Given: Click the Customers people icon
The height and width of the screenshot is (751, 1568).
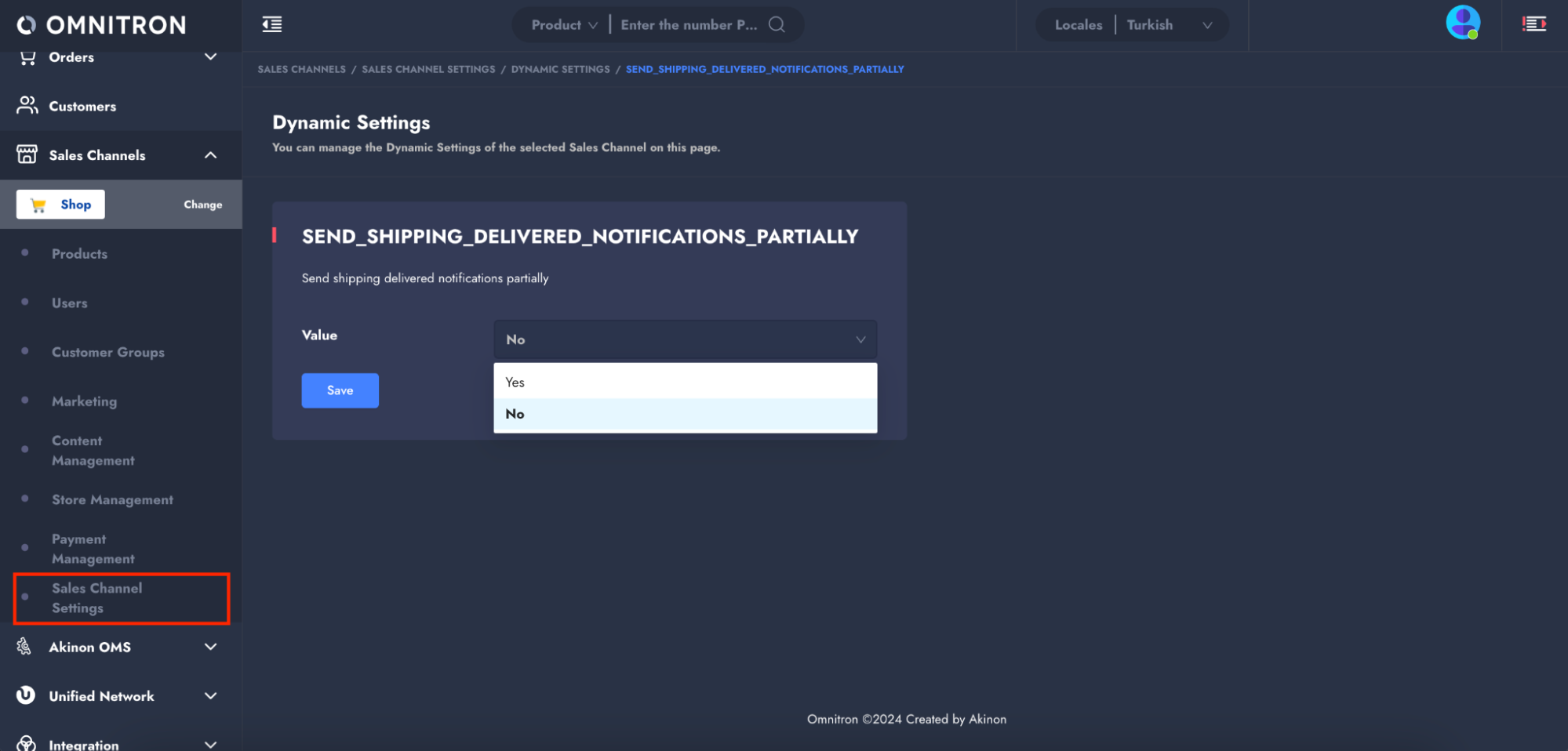Looking at the screenshot, I should (27, 105).
